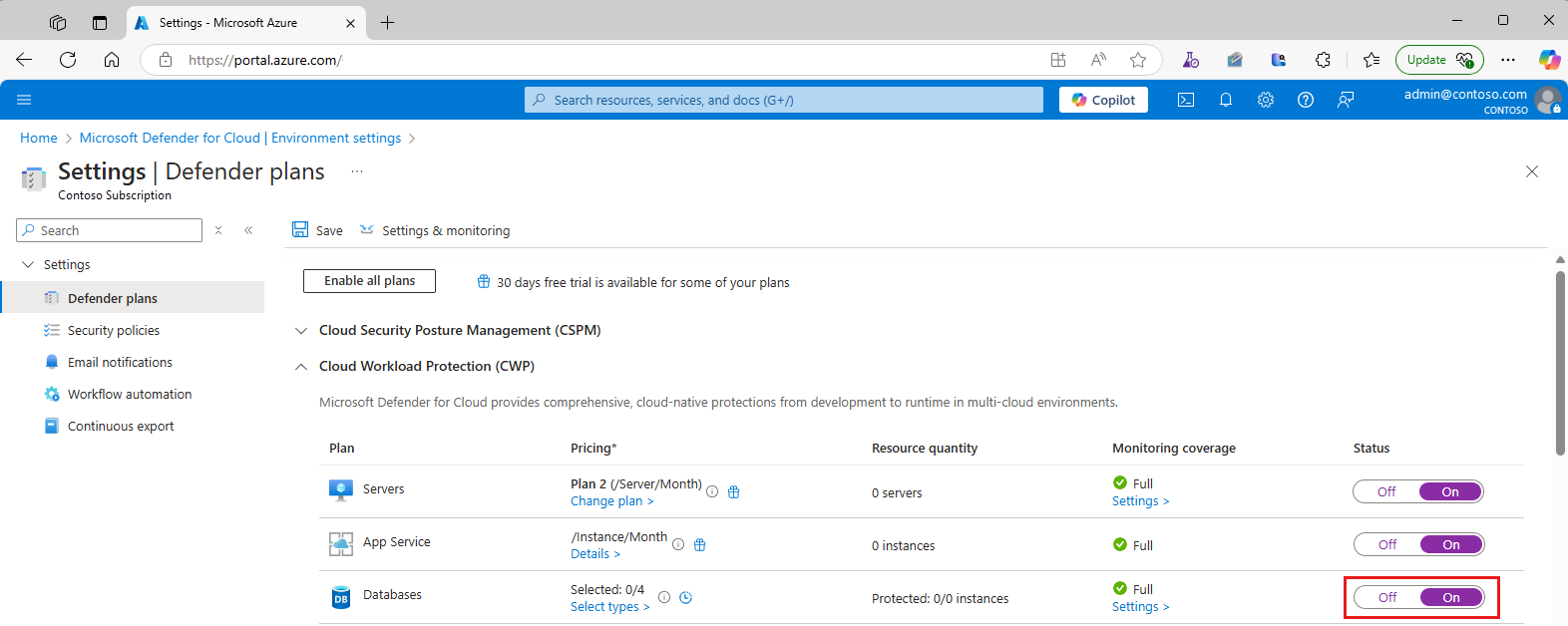Open the Azure notifications bell
The width and height of the screenshot is (1568, 626).
(1226, 100)
